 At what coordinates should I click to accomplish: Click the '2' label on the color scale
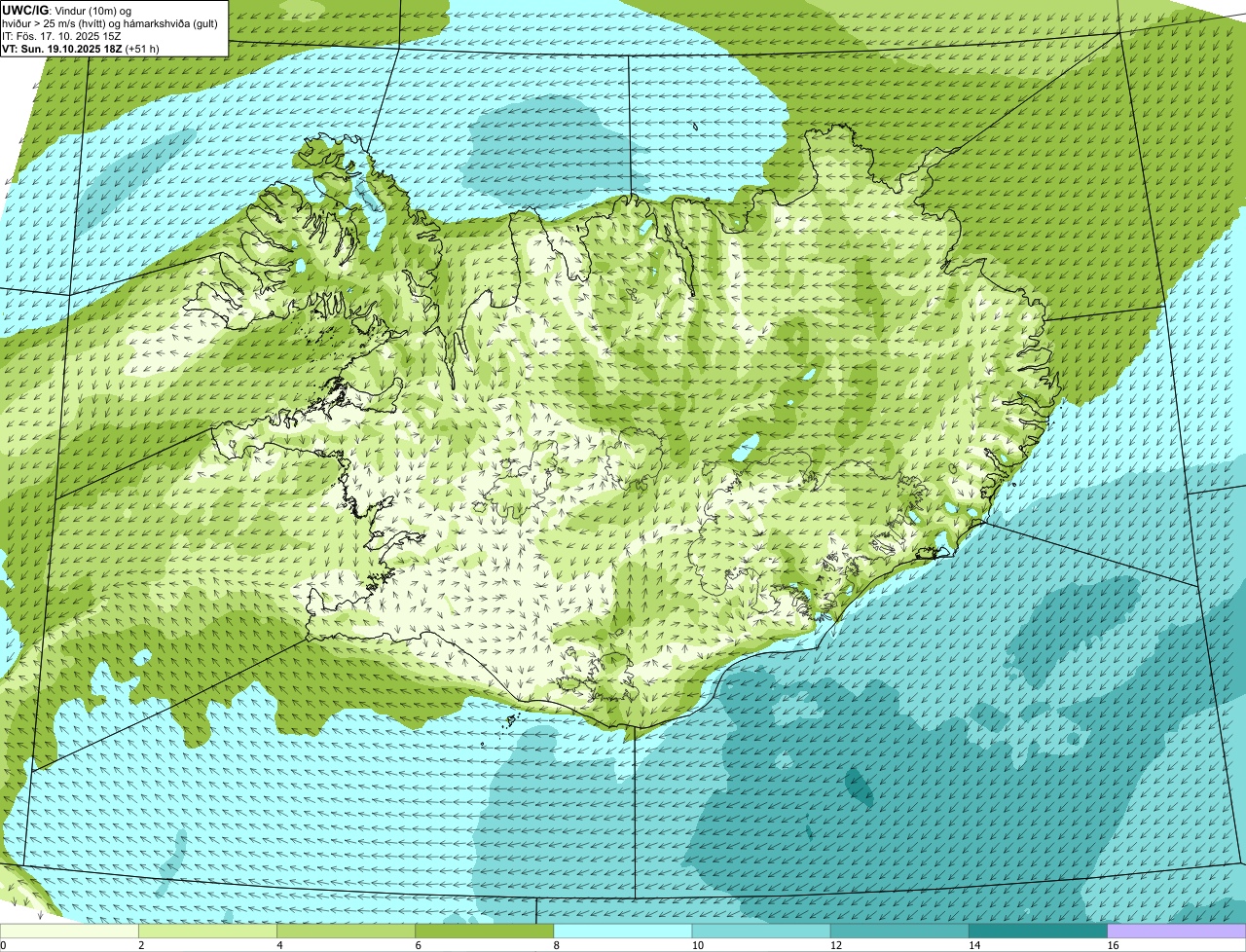click(x=141, y=945)
